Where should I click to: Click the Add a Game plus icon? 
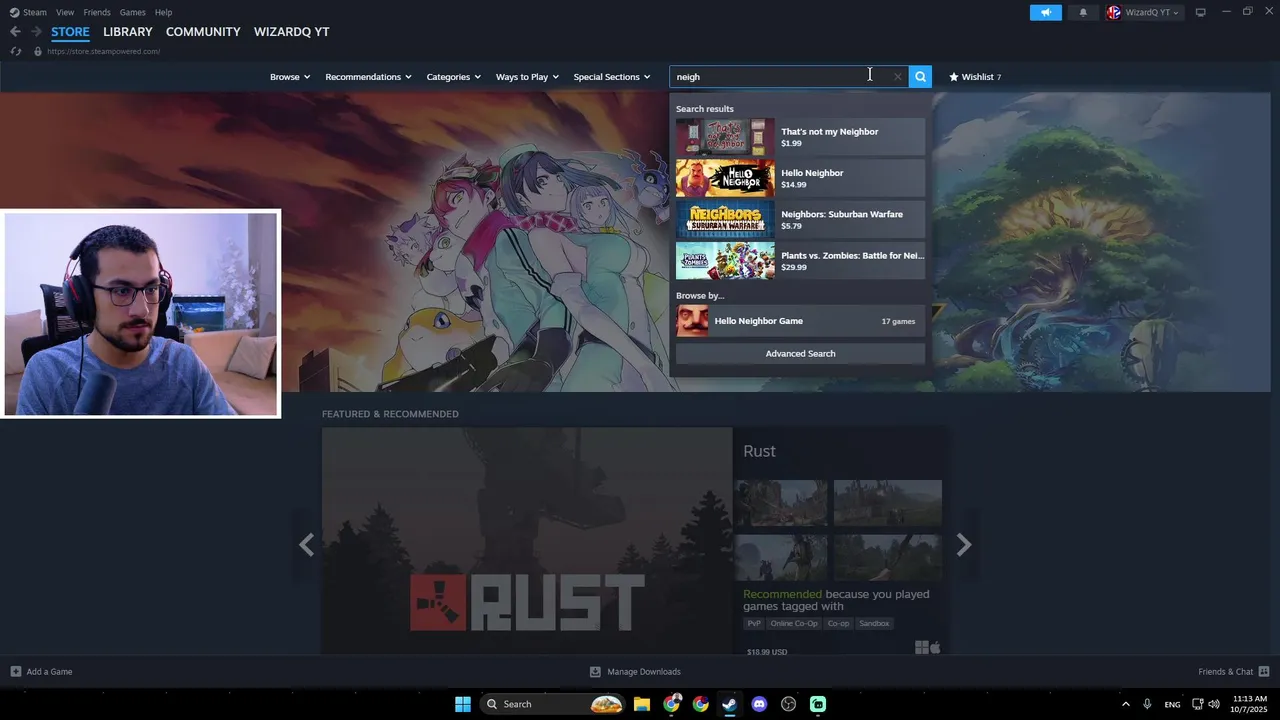pos(16,671)
